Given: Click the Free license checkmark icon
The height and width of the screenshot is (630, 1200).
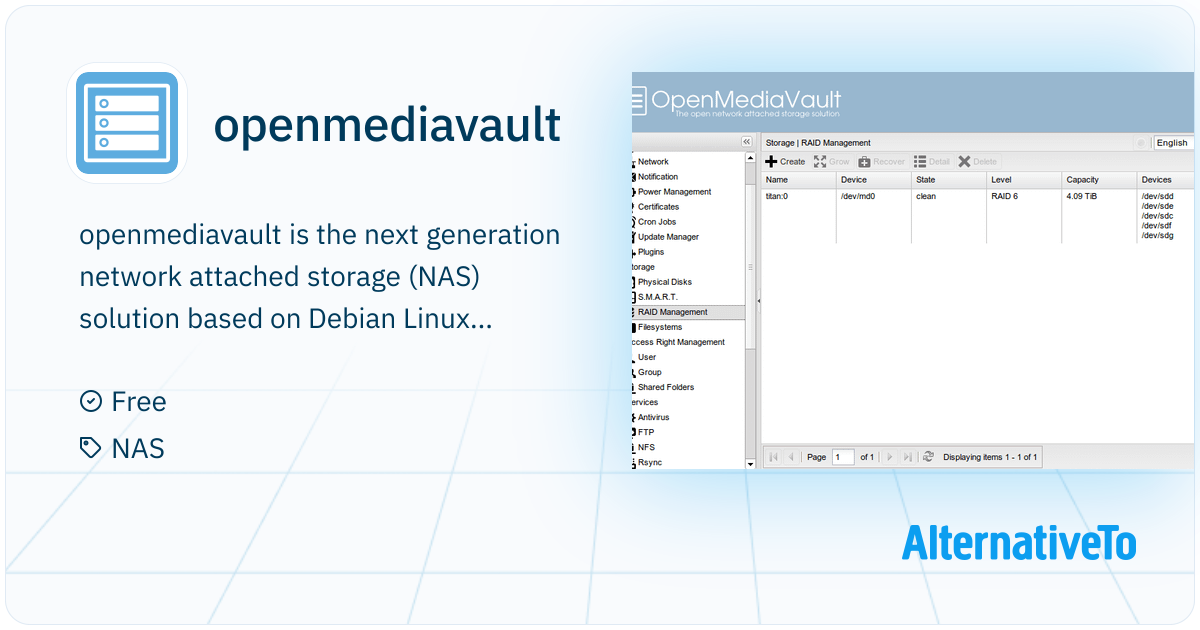Looking at the screenshot, I should pos(91,402).
